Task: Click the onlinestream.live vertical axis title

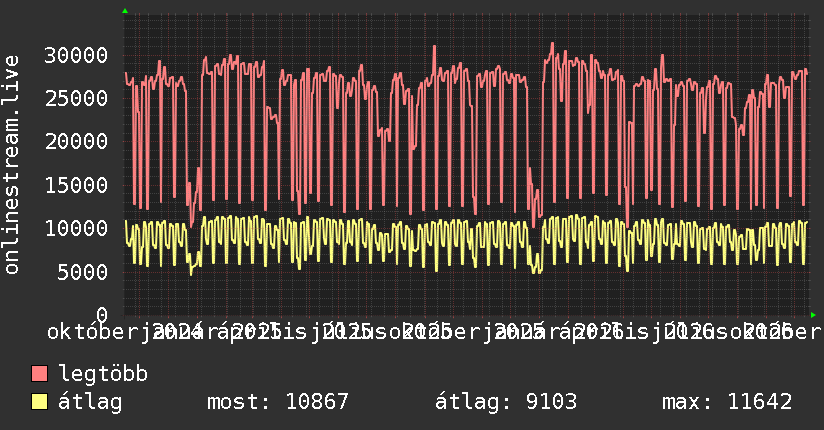Action: pyautogui.click(x=12, y=165)
